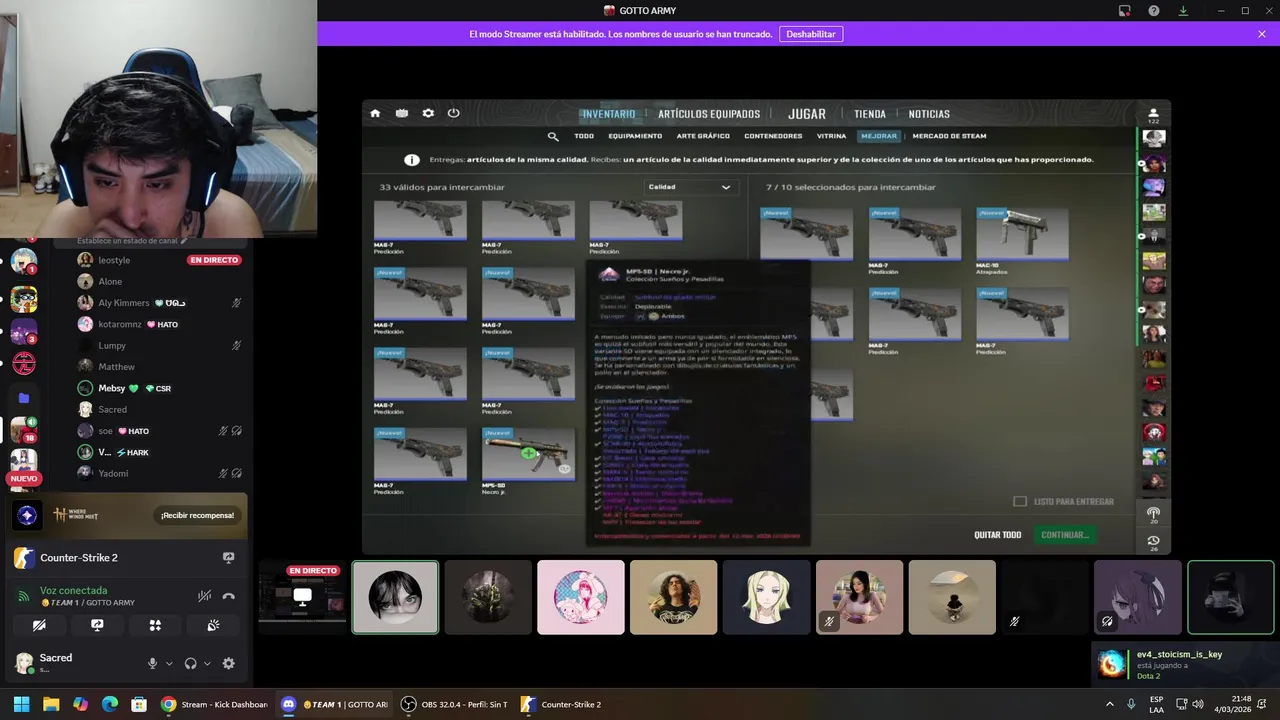Disconnect from the voice channel

click(x=228, y=596)
